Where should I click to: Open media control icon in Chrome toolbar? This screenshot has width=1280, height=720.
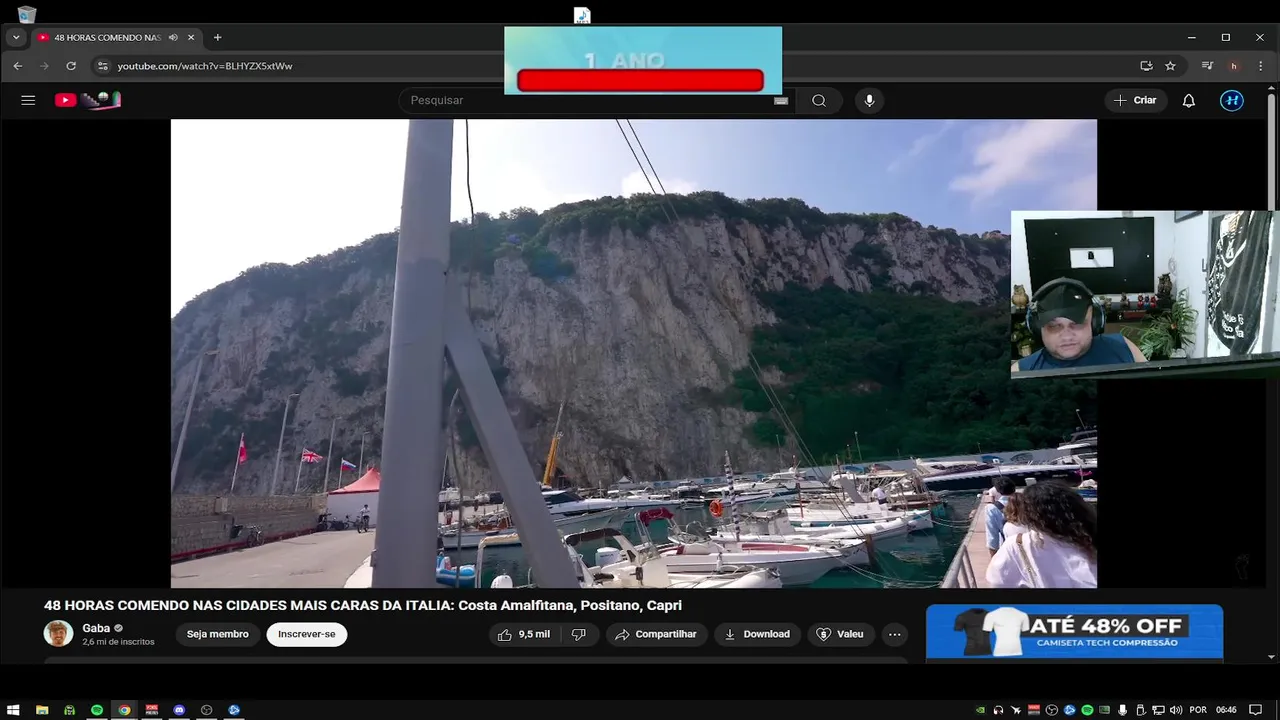[1207, 66]
